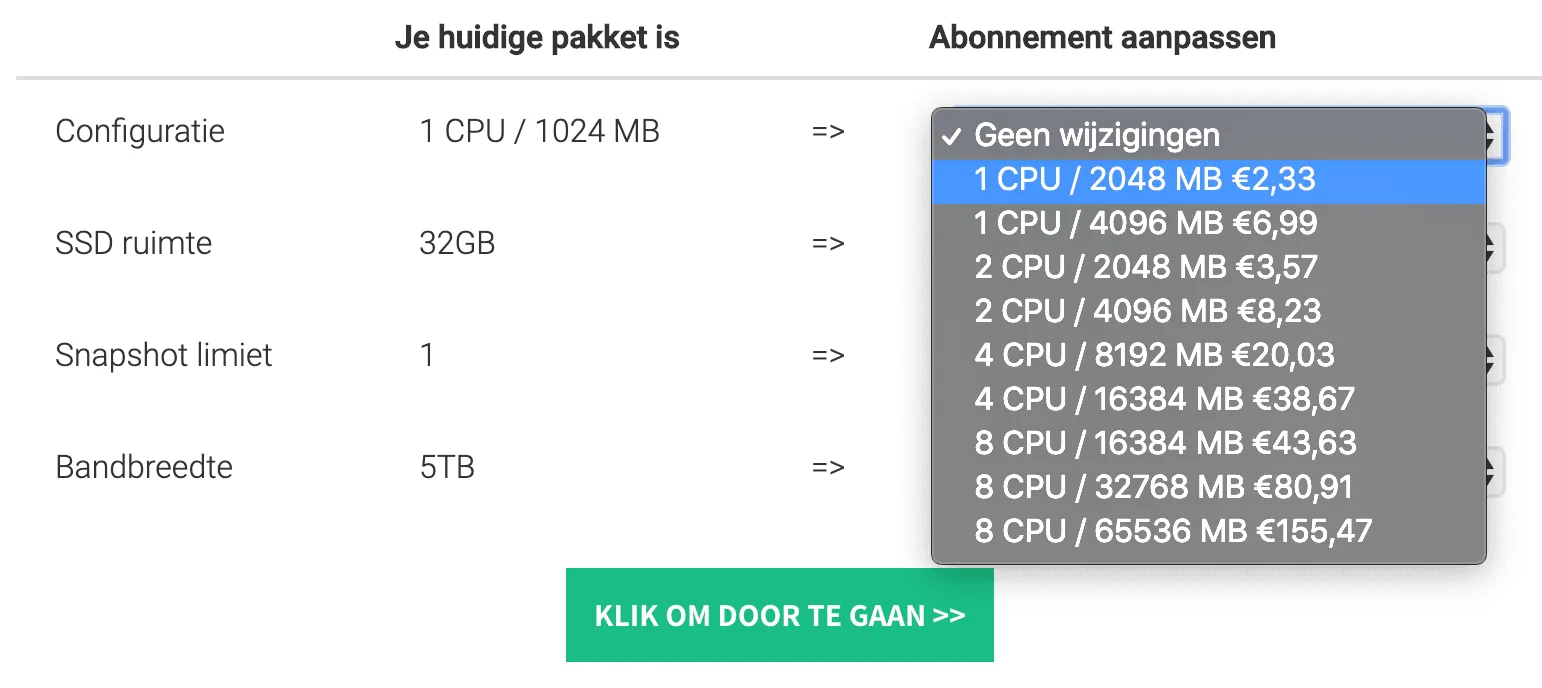The image size is (1542, 688).
Task: Click the 'Klik om door te gaan' button
Action: tap(779, 615)
